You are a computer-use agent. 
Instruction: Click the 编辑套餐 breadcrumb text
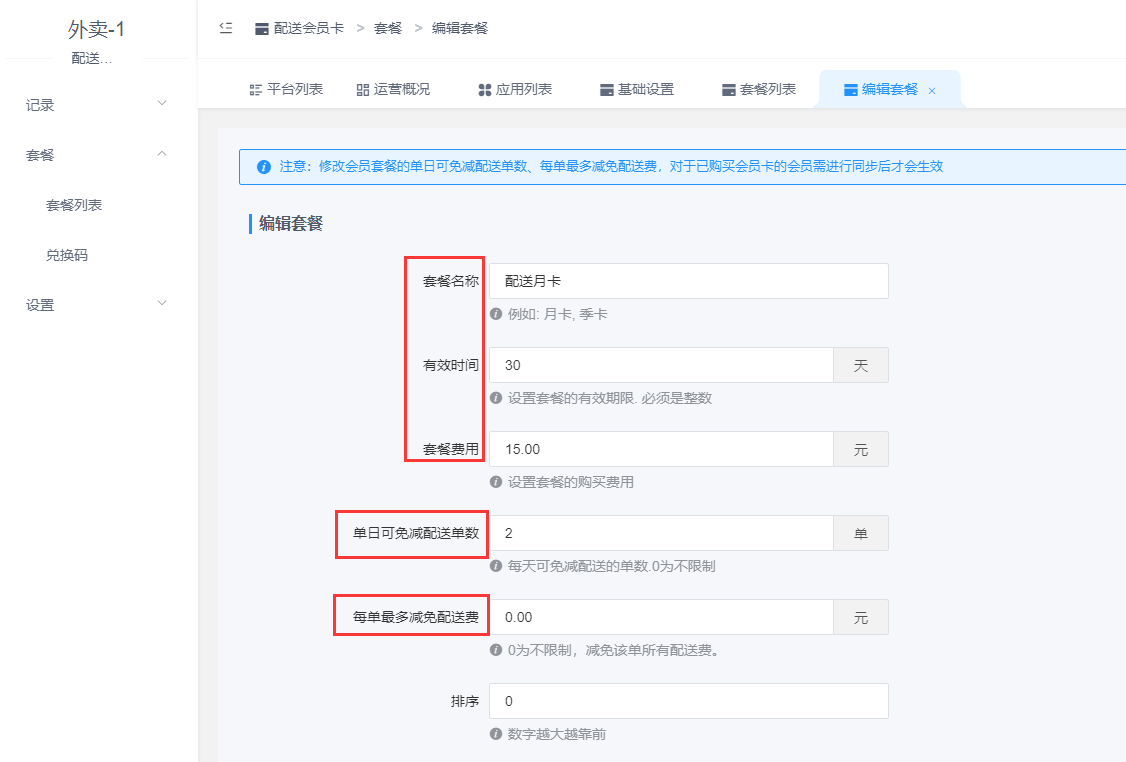(460, 29)
